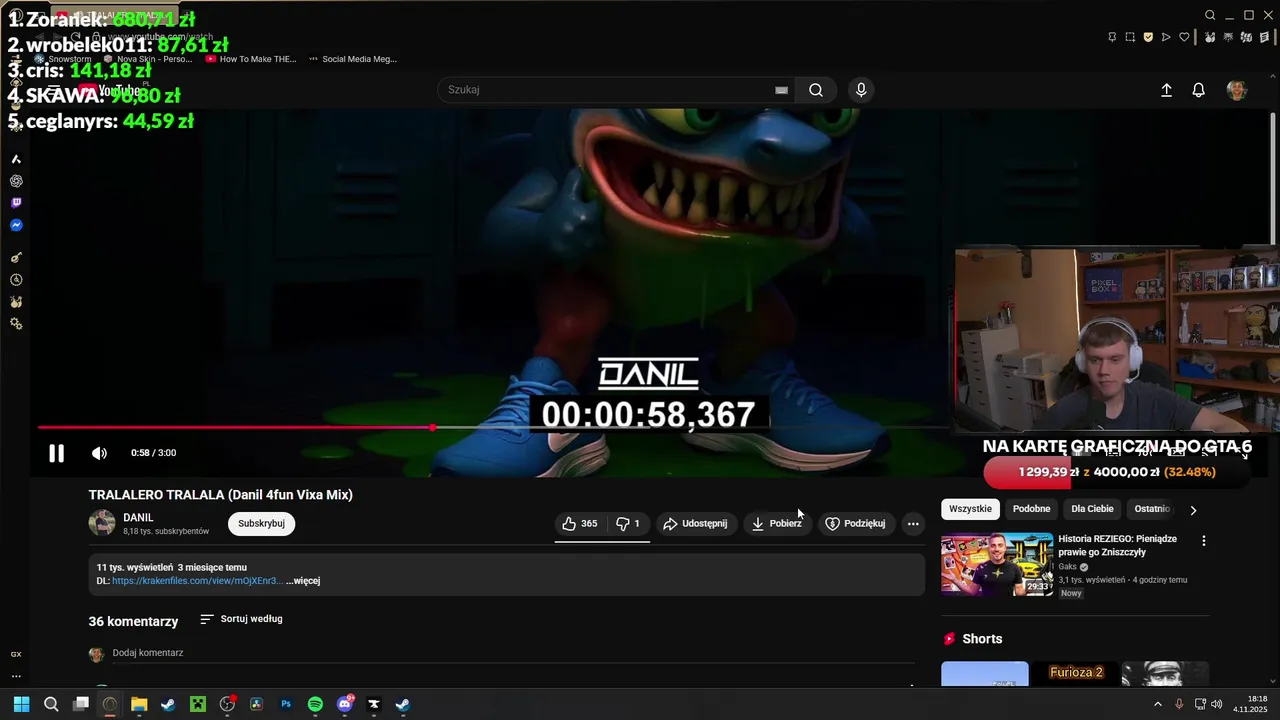Open Windows taskbar search
1280x720 pixels.
tap(51, 704)
